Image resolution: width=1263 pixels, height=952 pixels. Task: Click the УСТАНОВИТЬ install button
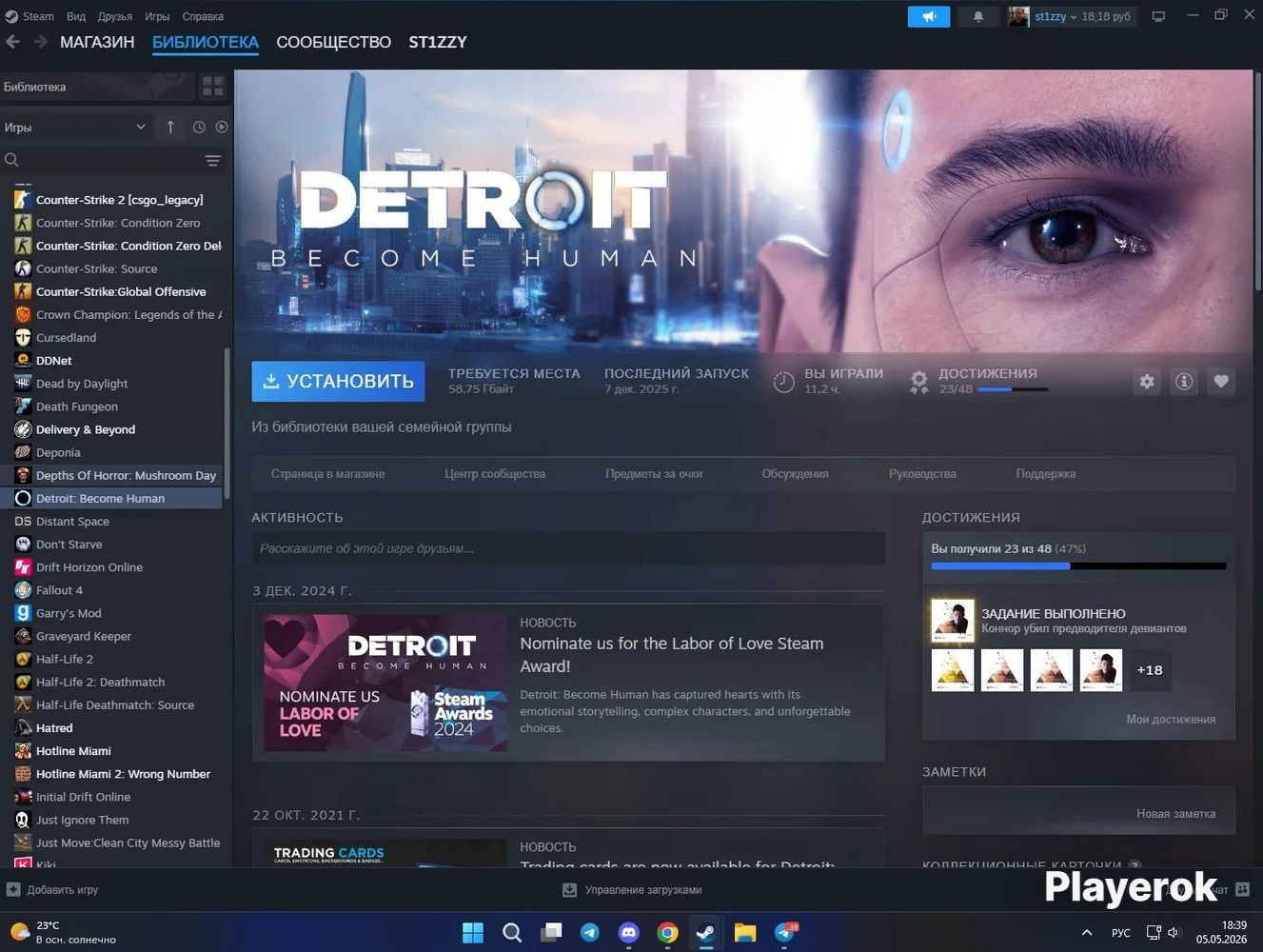coord(338,381)
